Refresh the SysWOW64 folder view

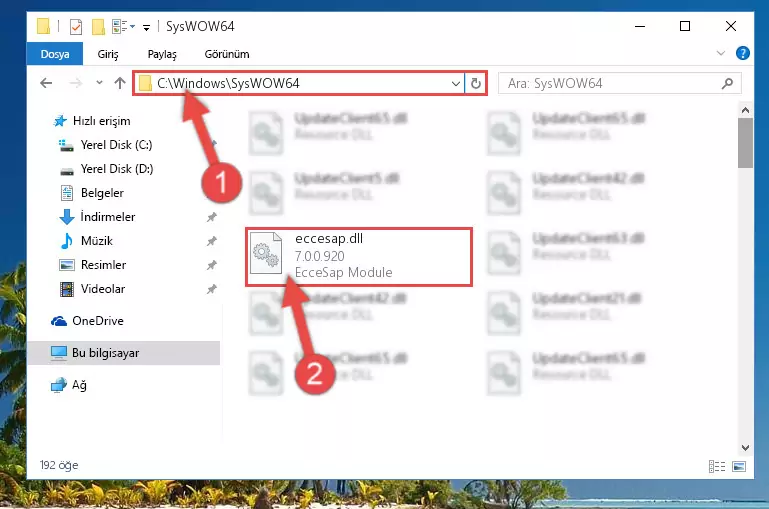pos(476,83)
